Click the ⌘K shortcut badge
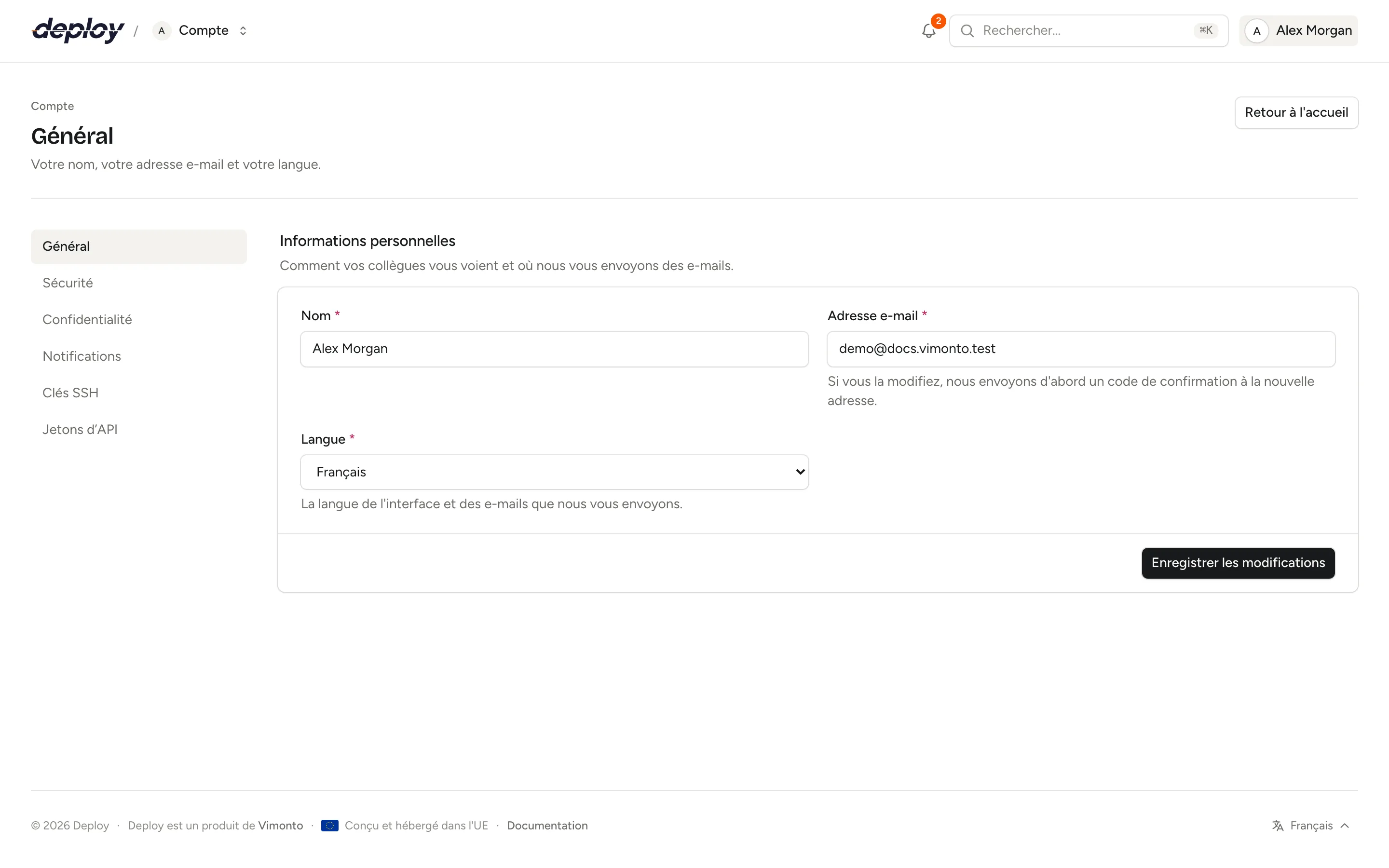The width and height of the screenshot is (1389, 868). [x=1205, y=30]
